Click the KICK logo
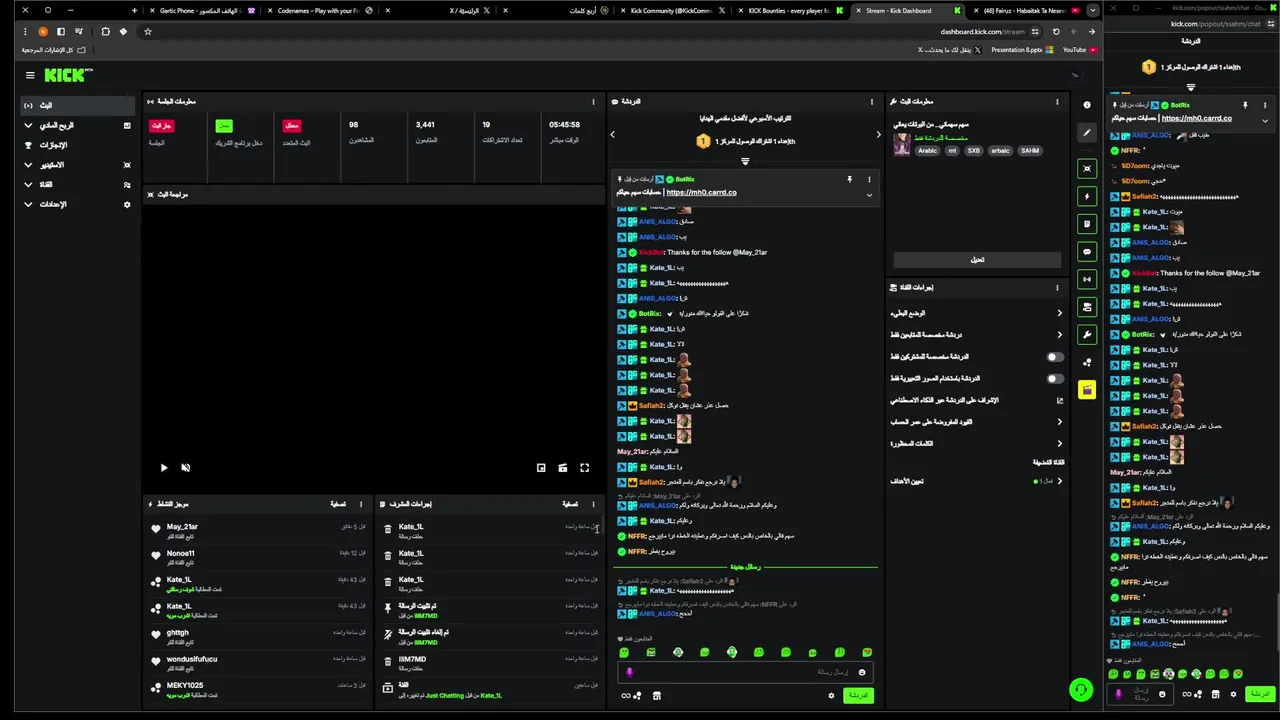This screenshot has height=720, width=1280. click(68, 75)
